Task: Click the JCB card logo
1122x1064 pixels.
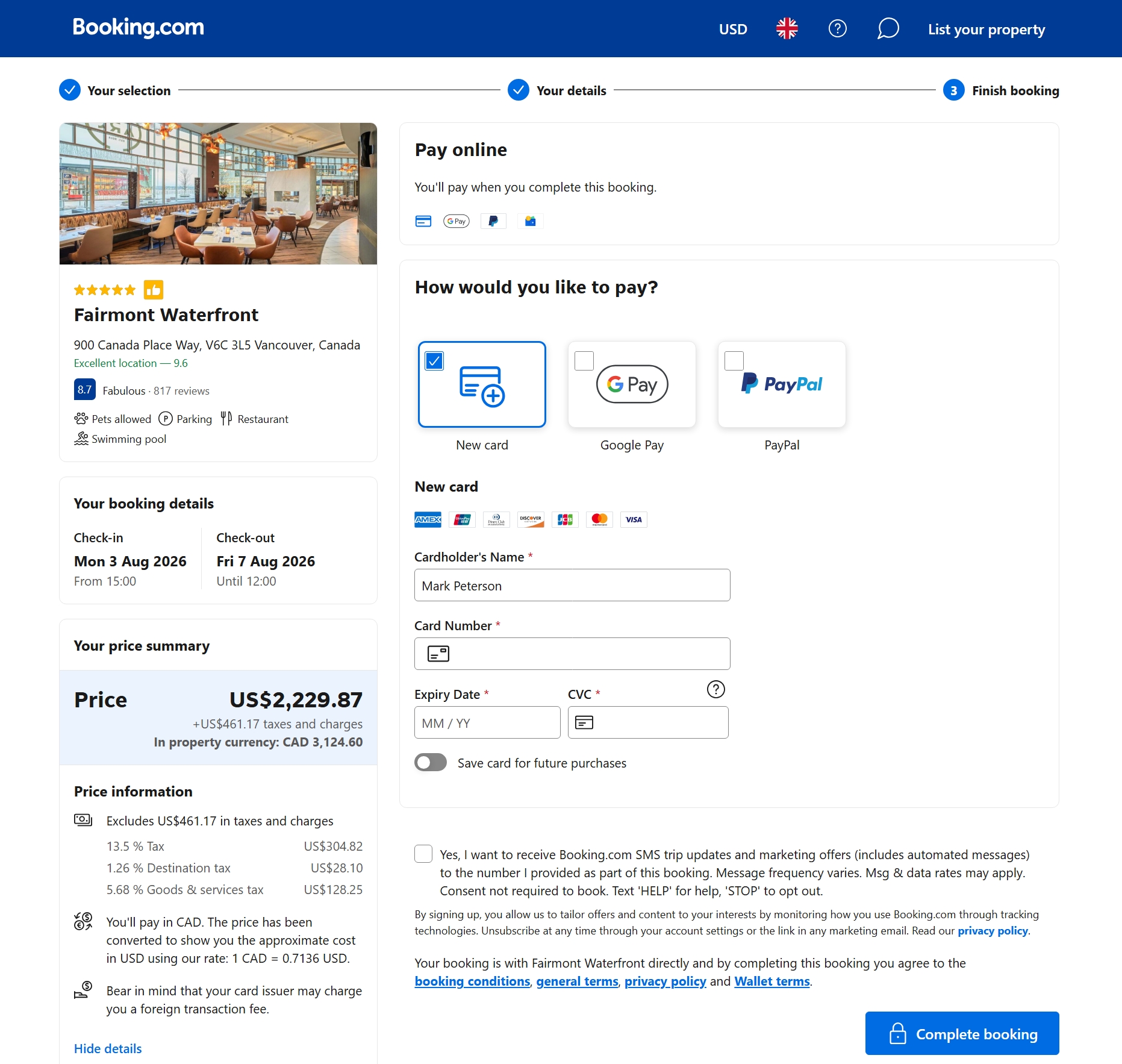Action: (565, 519)
